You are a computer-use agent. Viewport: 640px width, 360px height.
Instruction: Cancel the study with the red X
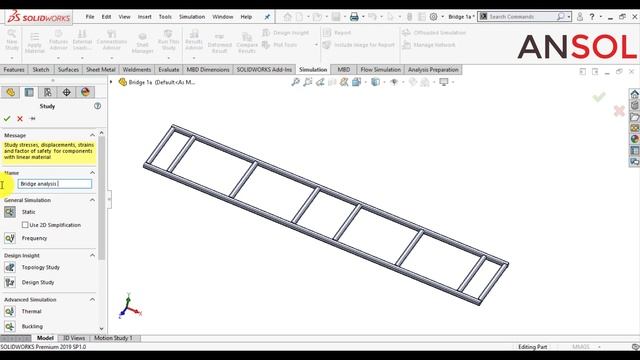pyautogui.click(x=20, y=118)
